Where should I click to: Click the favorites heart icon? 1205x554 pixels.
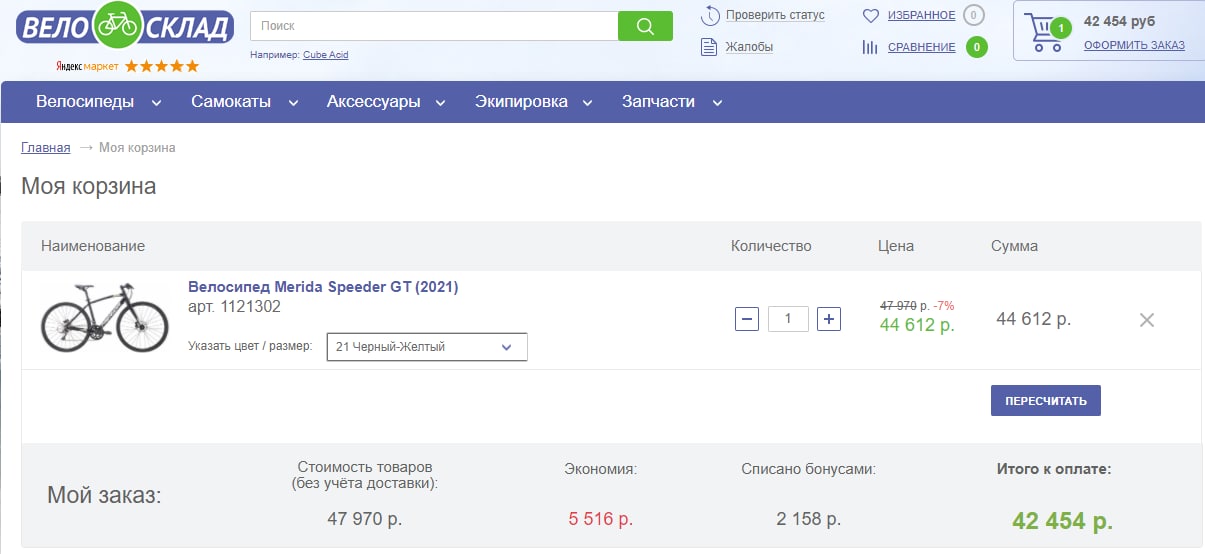tap(870, 15)
